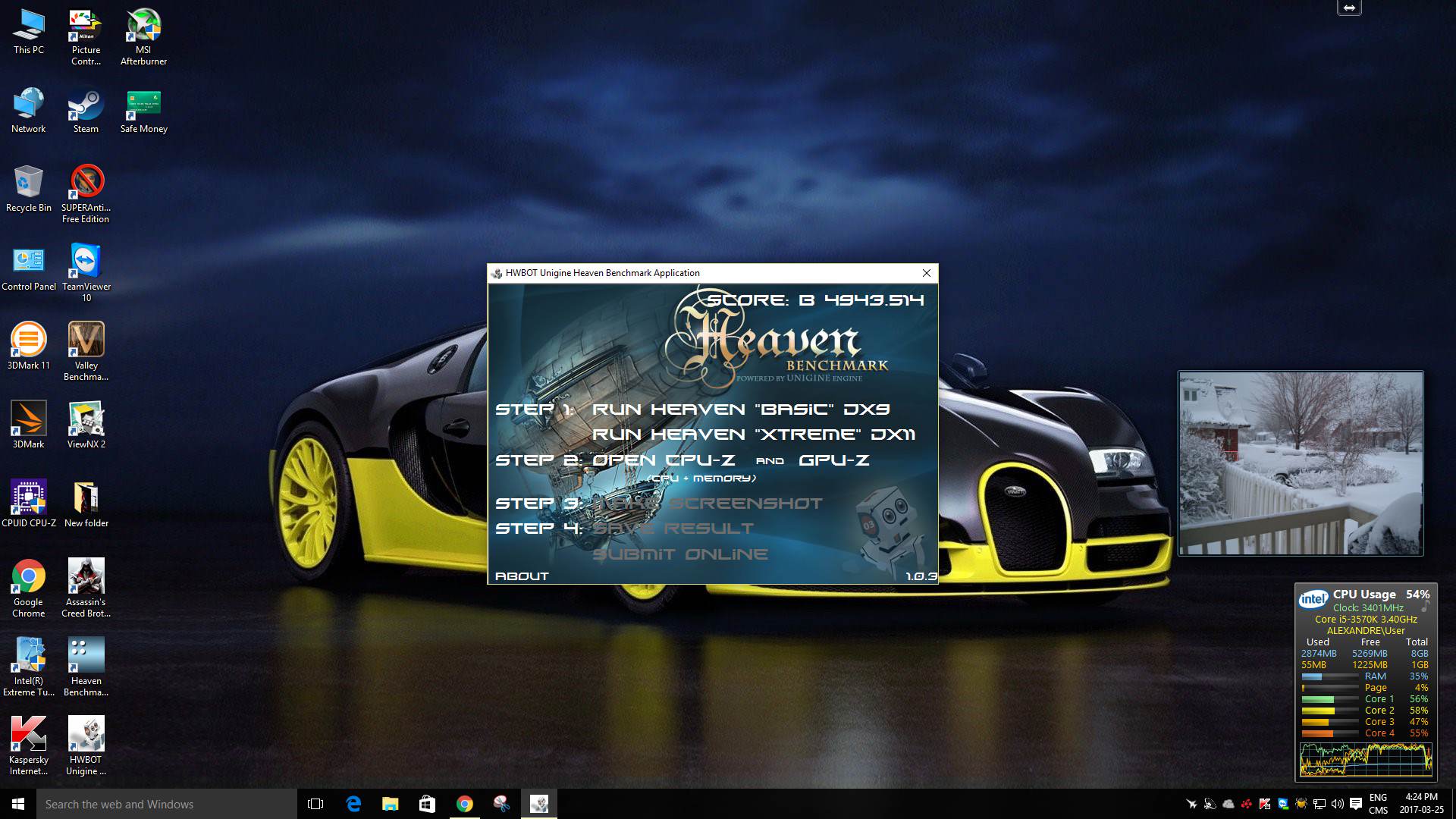The image size is (1456, 819).
Task: Click the GPU-Z link in Step 2
Action: tap(834, 460)
